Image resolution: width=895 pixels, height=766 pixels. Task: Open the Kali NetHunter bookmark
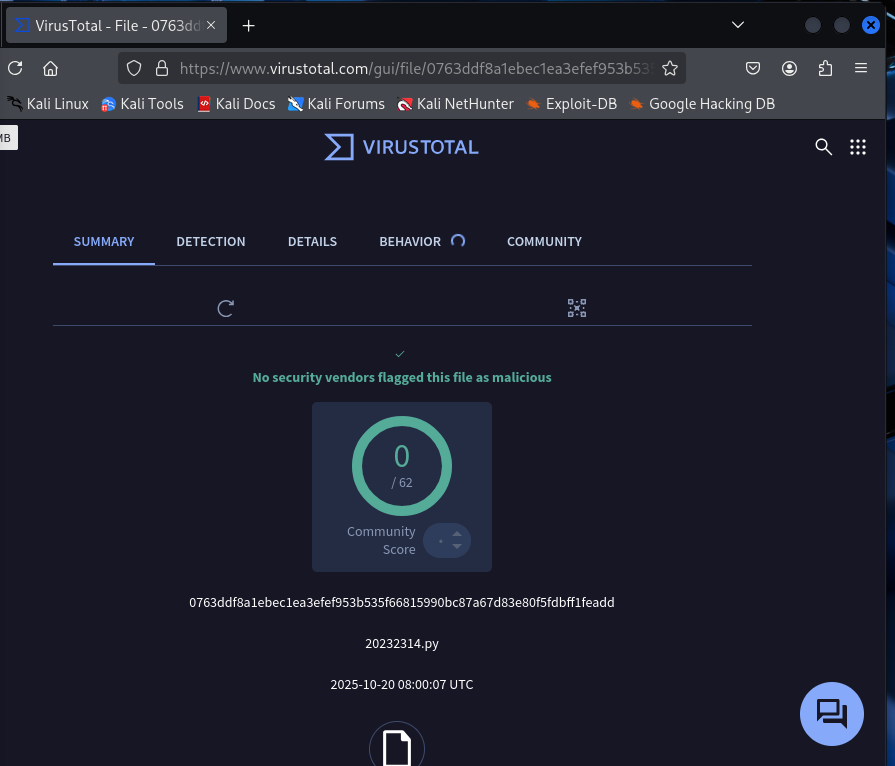click(455, 104)
